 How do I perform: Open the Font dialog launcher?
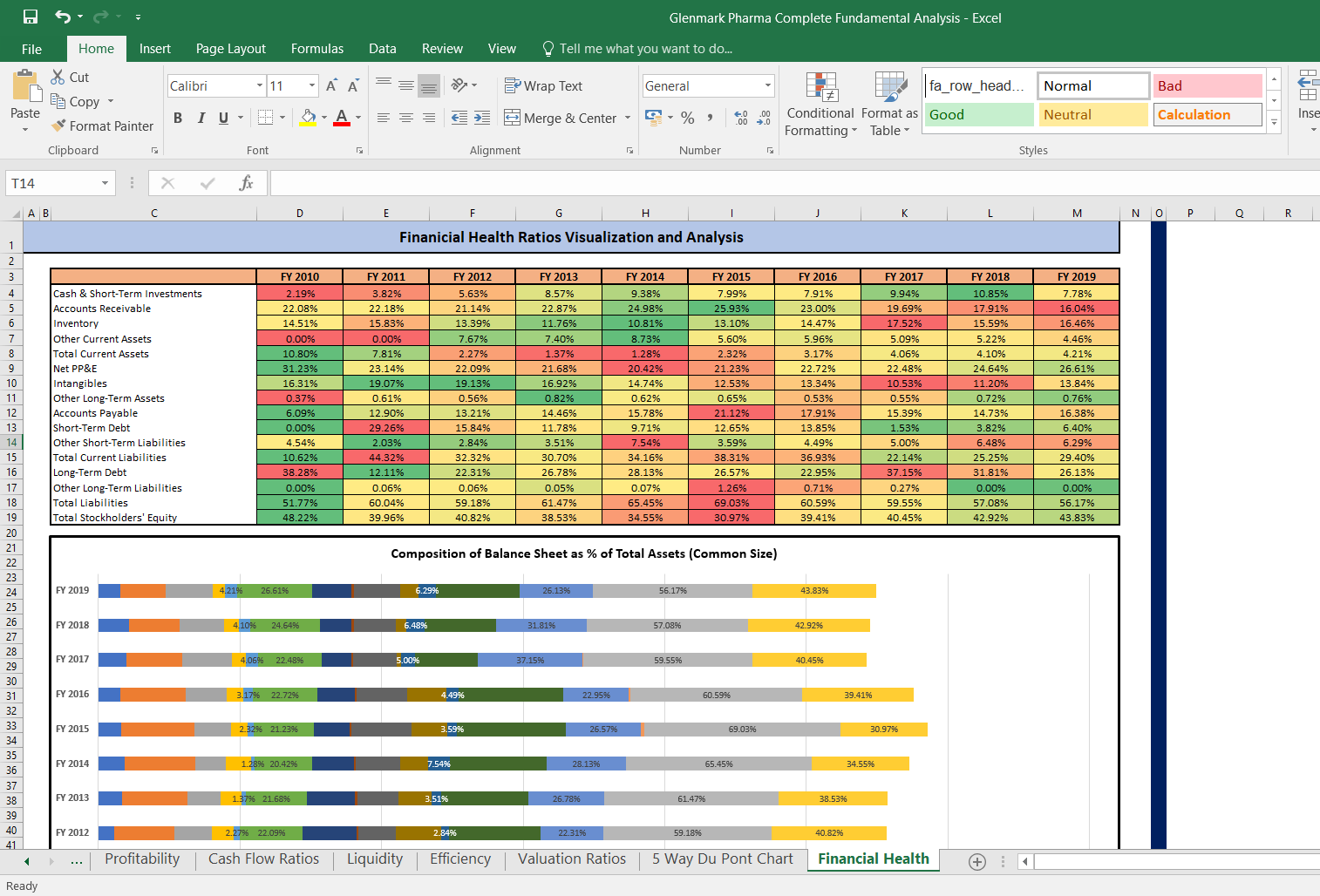[x=359, y=151]
